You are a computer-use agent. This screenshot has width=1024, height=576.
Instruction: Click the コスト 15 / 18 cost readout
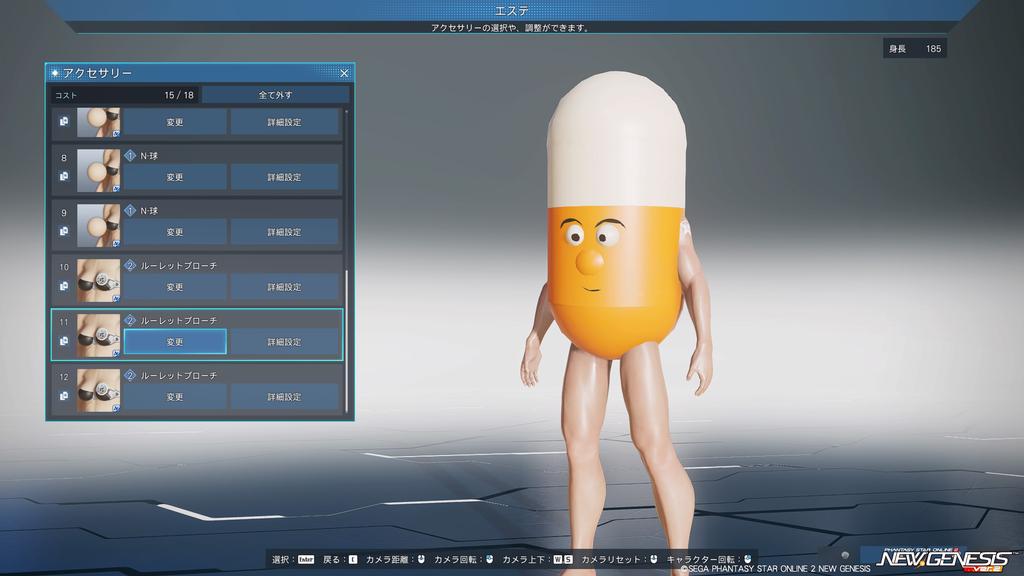click(x=124, y=95)
